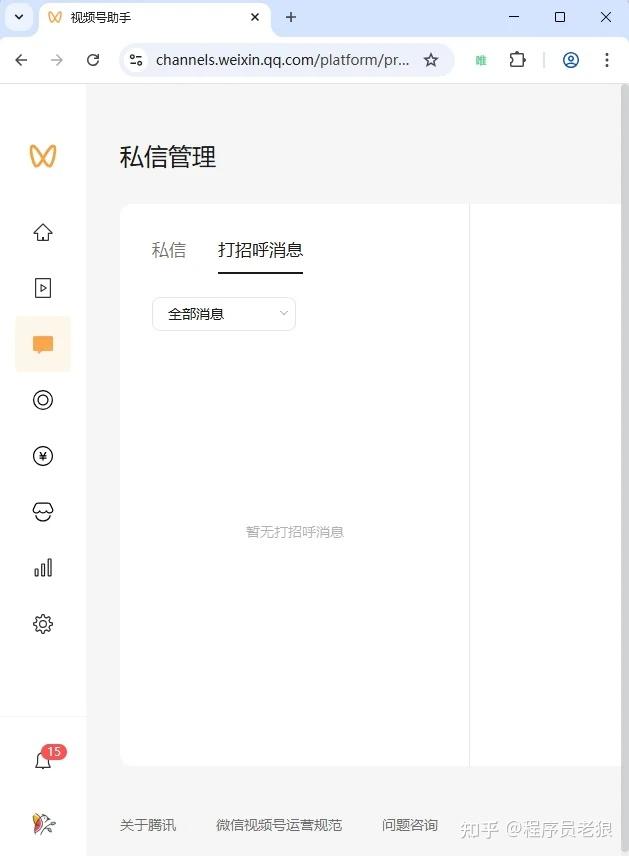Image resolution: width=629 pixels, height=856 pixels.
Task: Select the orange message bubble icon
Action: tap(43, 344)
